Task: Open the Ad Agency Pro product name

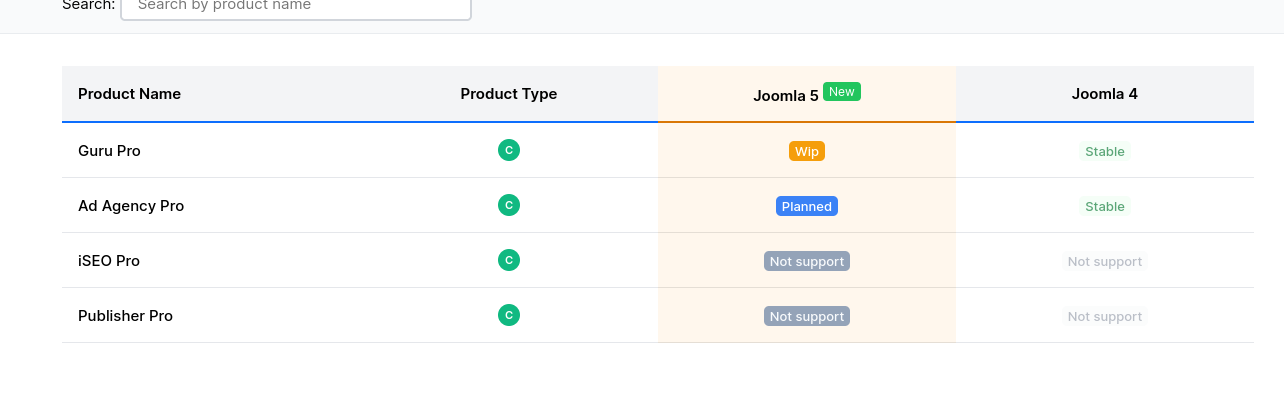Action: [x=131, y=206]
